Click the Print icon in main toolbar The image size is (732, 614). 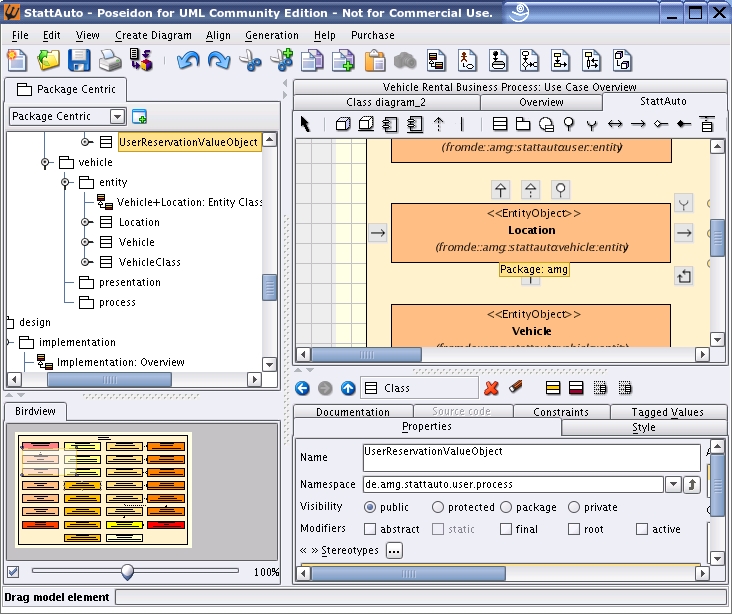coord(109,61)
